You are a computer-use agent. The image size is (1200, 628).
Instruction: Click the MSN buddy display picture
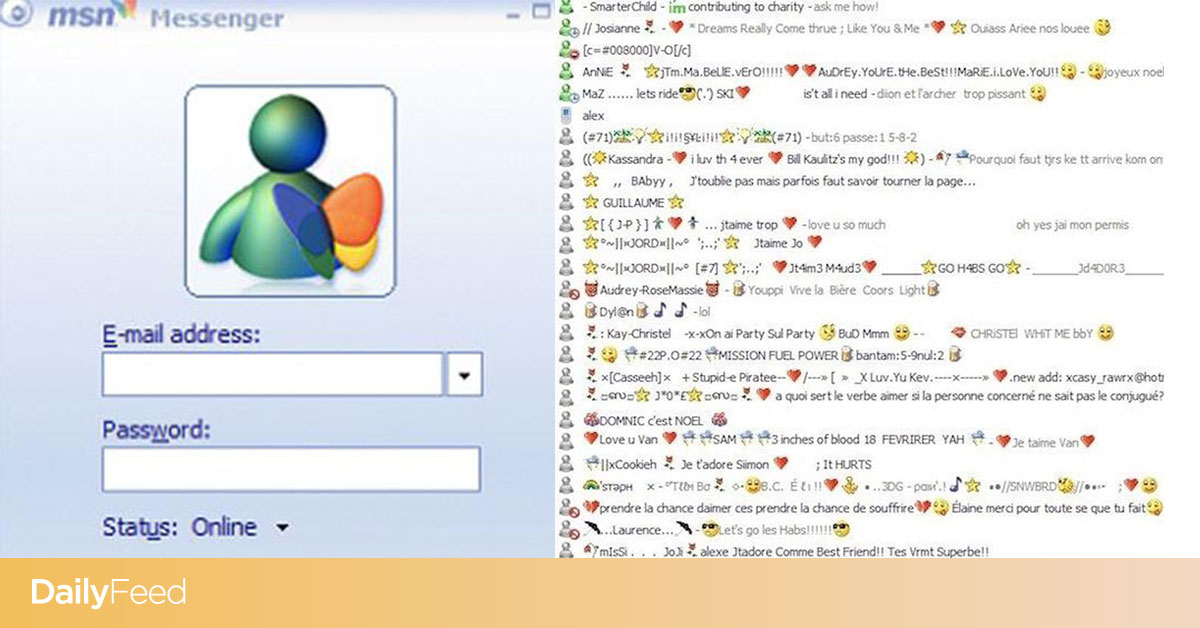tap(290, 191)
